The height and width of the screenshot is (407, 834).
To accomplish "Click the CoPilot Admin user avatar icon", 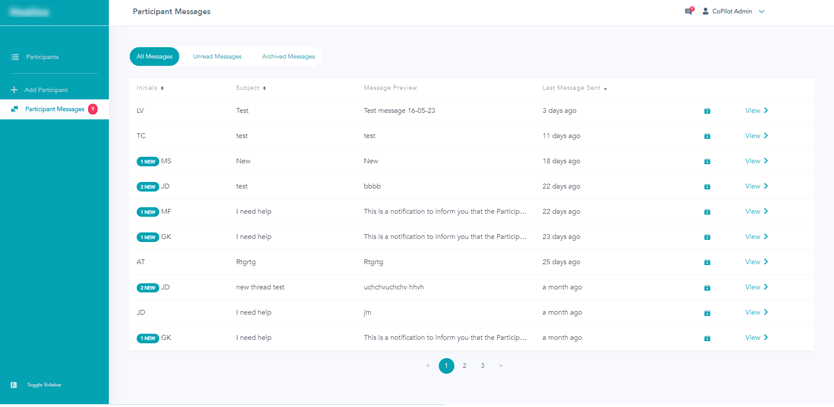I will pos(705,11).
